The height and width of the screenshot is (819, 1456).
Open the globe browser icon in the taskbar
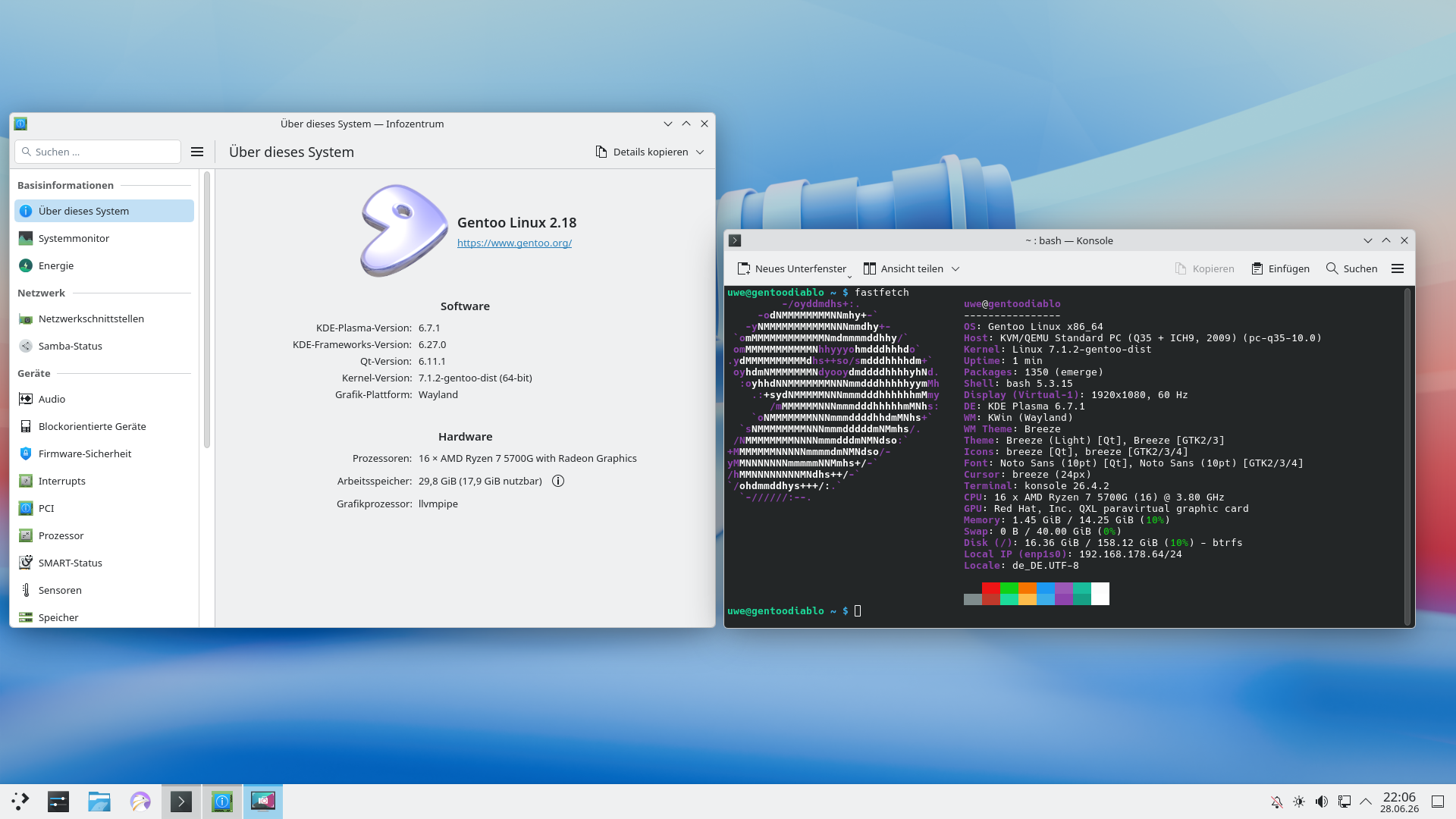140,802
